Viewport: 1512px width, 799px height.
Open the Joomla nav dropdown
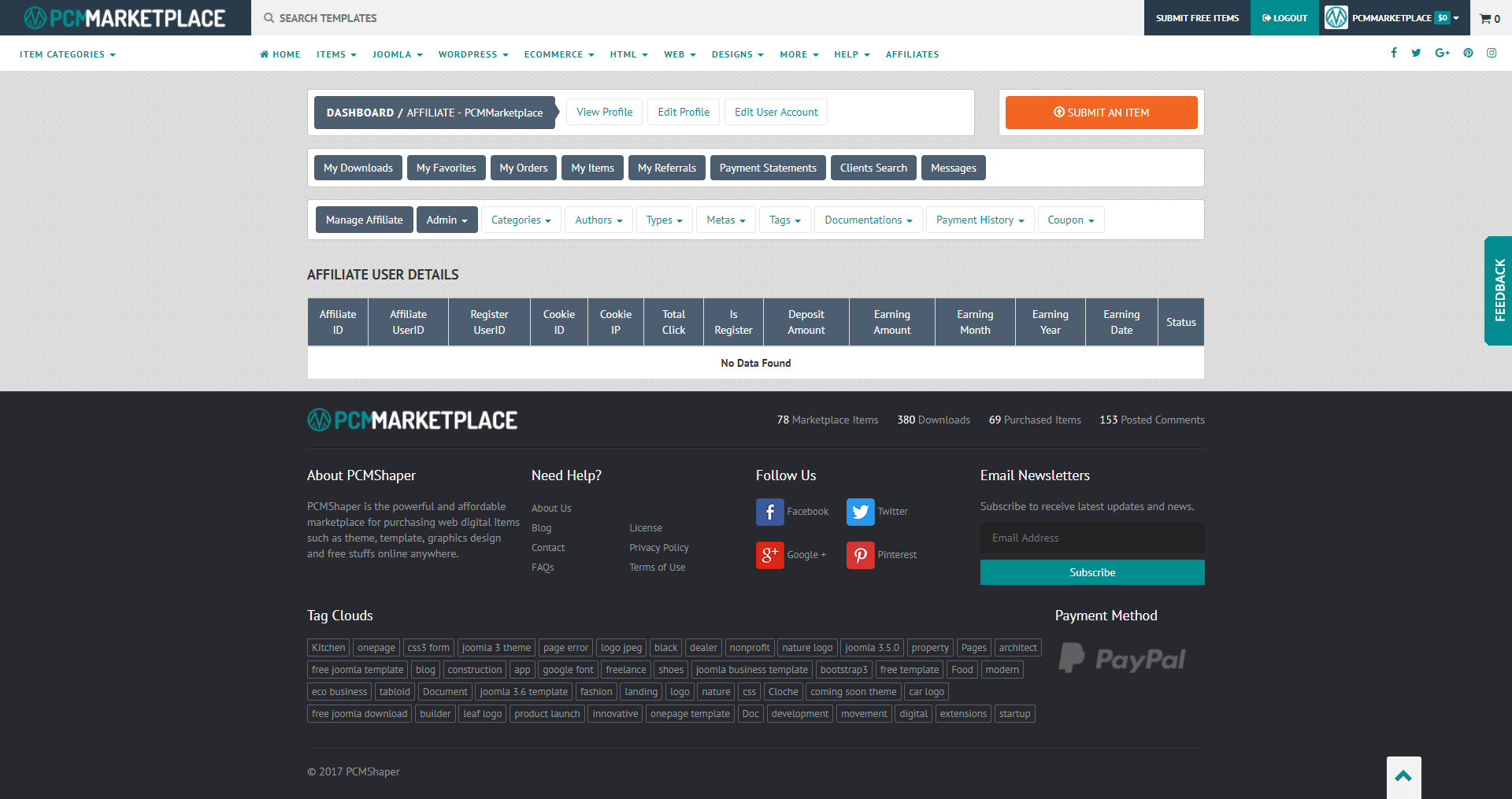398,54
